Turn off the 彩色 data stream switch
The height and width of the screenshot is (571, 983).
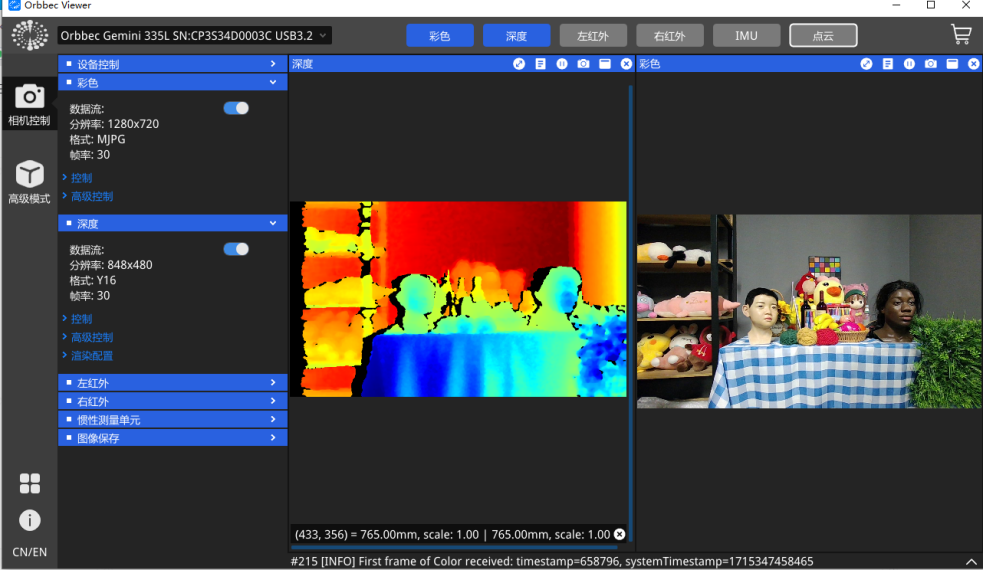point(236,108)
